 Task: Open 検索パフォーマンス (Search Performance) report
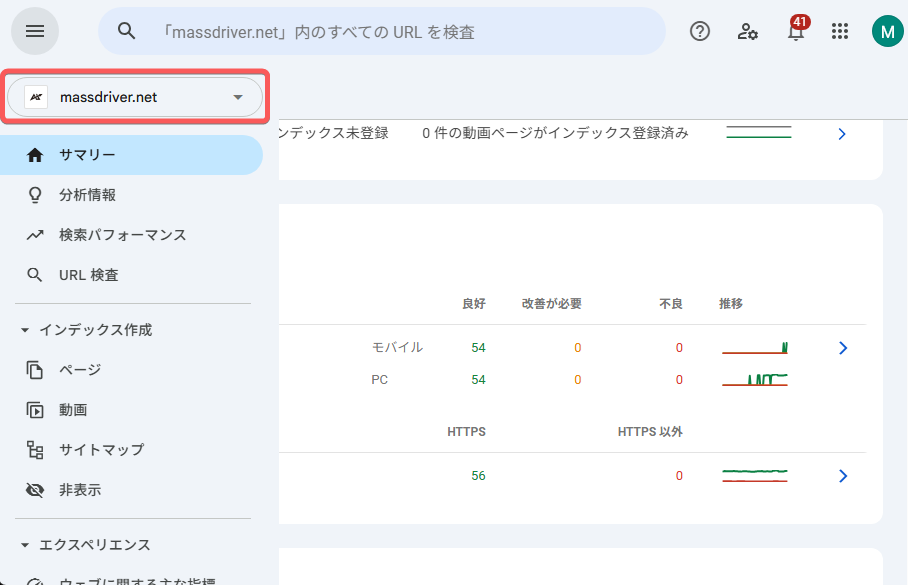(x=123, y=234)
